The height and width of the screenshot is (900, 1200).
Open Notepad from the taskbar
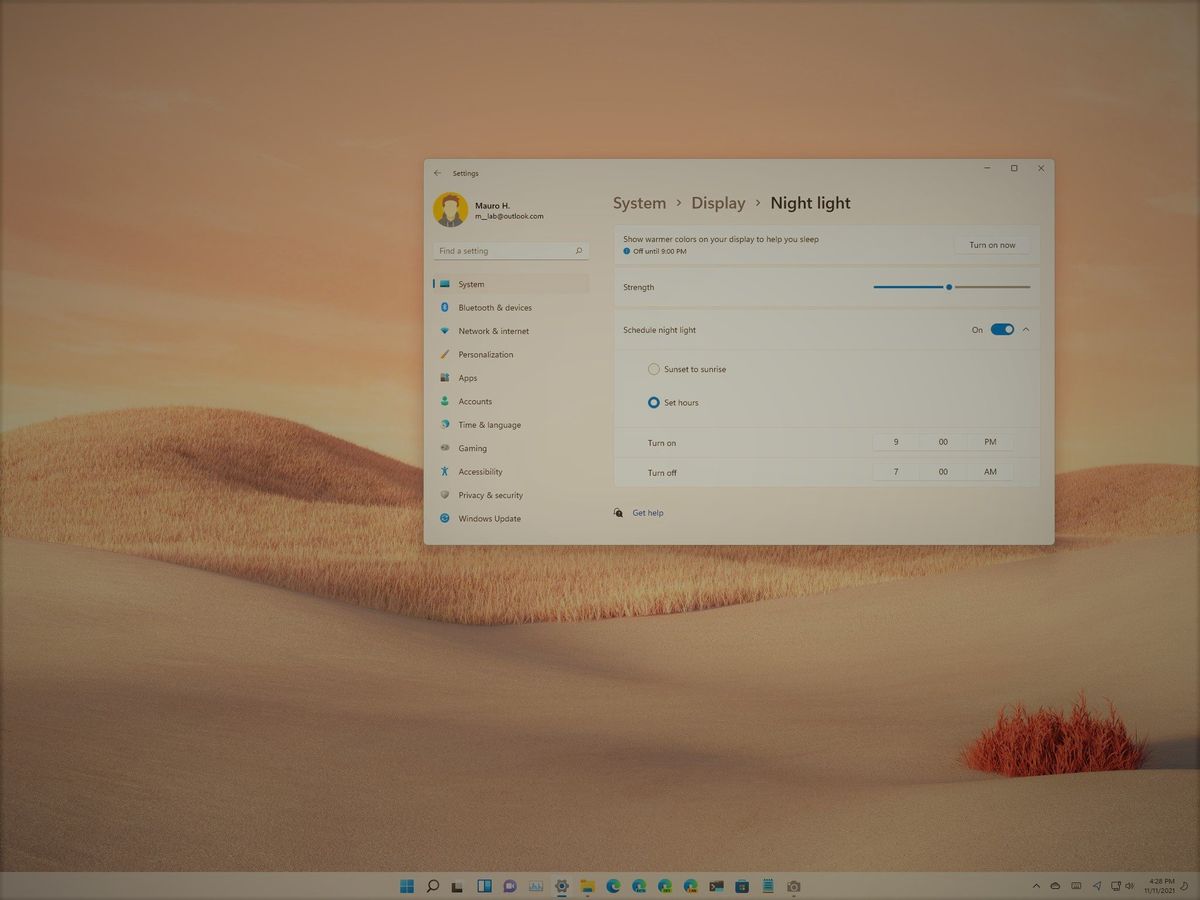[x=768, y=886]
